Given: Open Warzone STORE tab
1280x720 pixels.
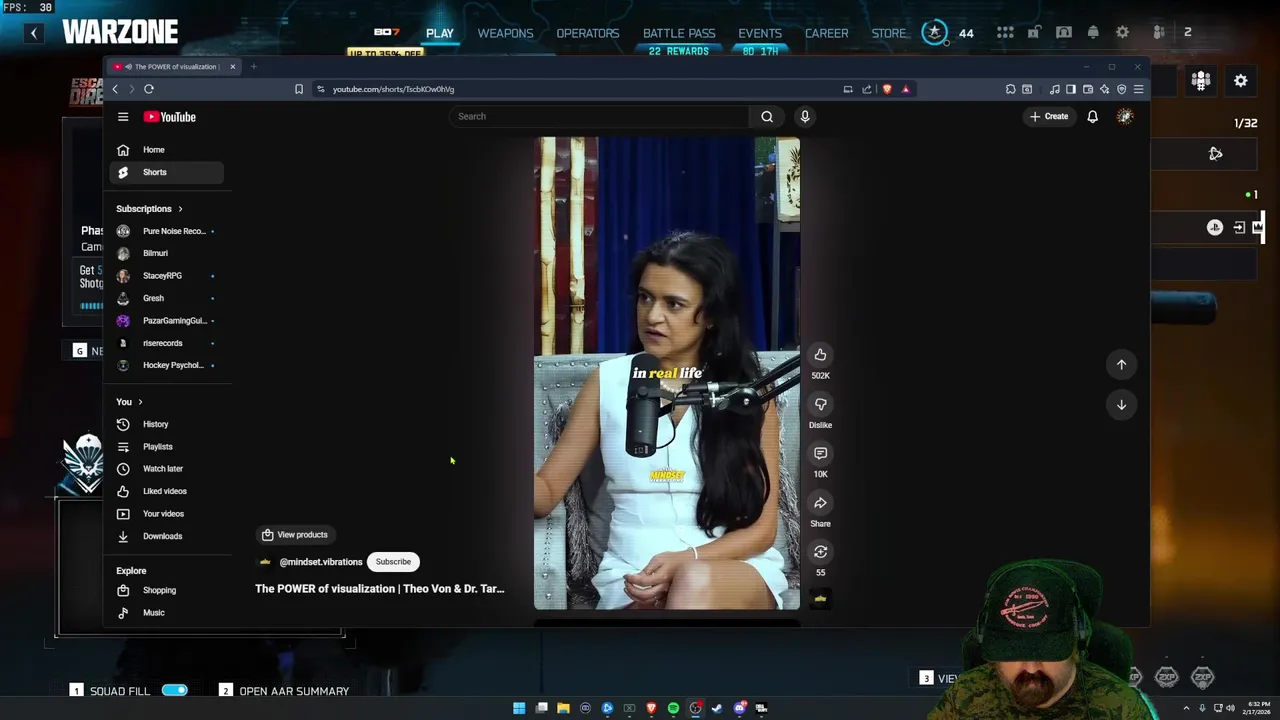Looking at the screenshot, I should 888,33.
